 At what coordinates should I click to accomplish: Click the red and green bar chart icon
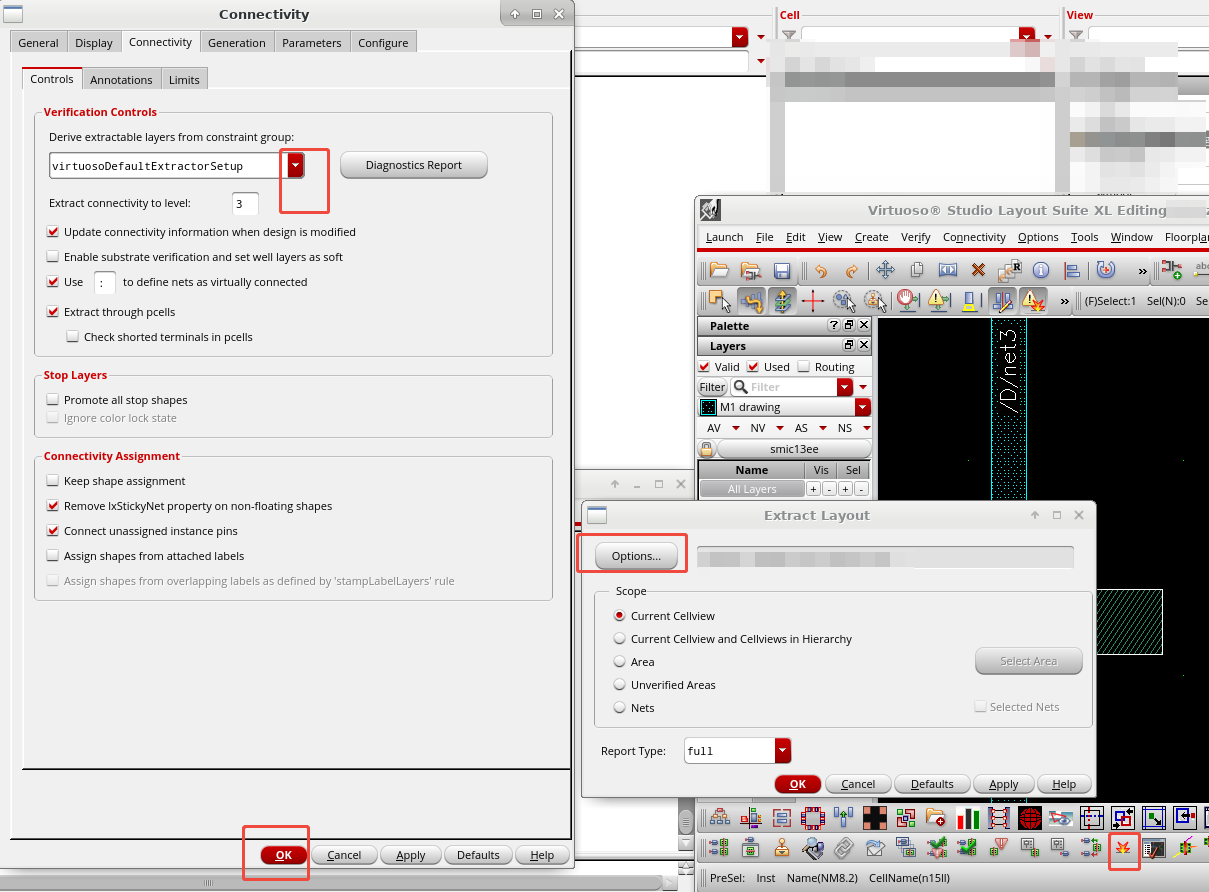968,818
